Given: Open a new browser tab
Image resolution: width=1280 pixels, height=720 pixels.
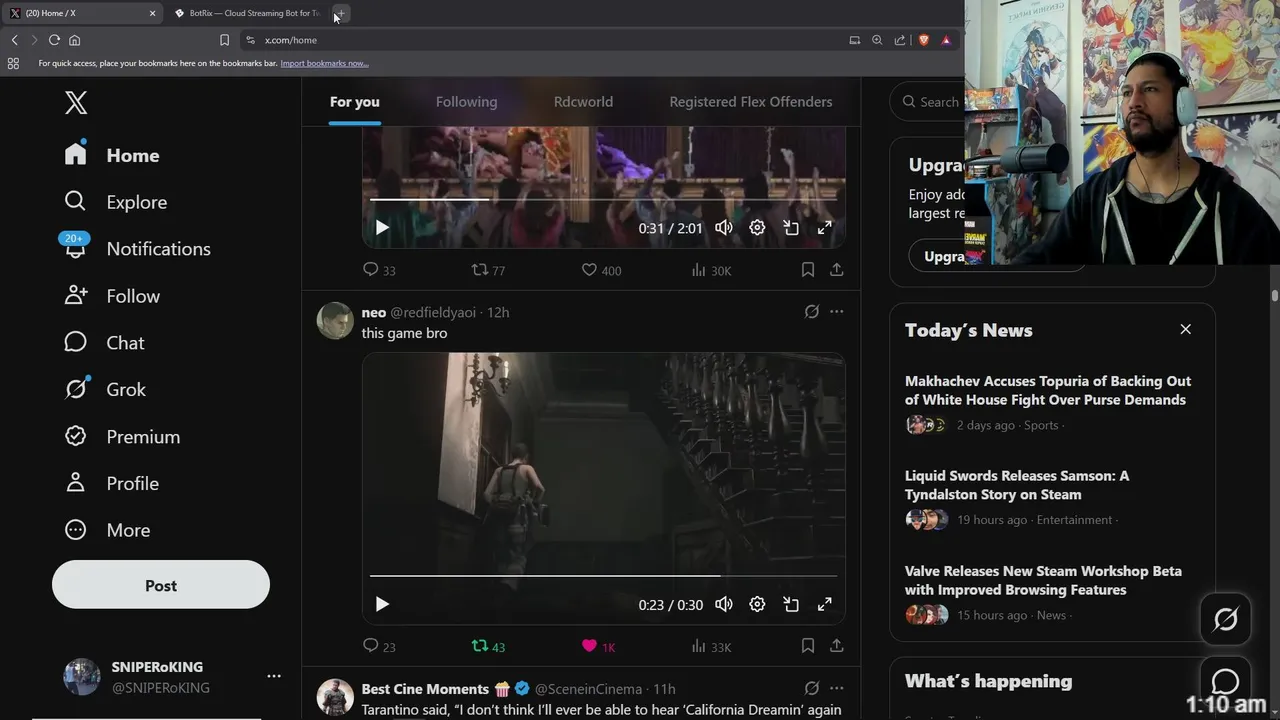Looking at the screenshot, I should pos(340,14).
